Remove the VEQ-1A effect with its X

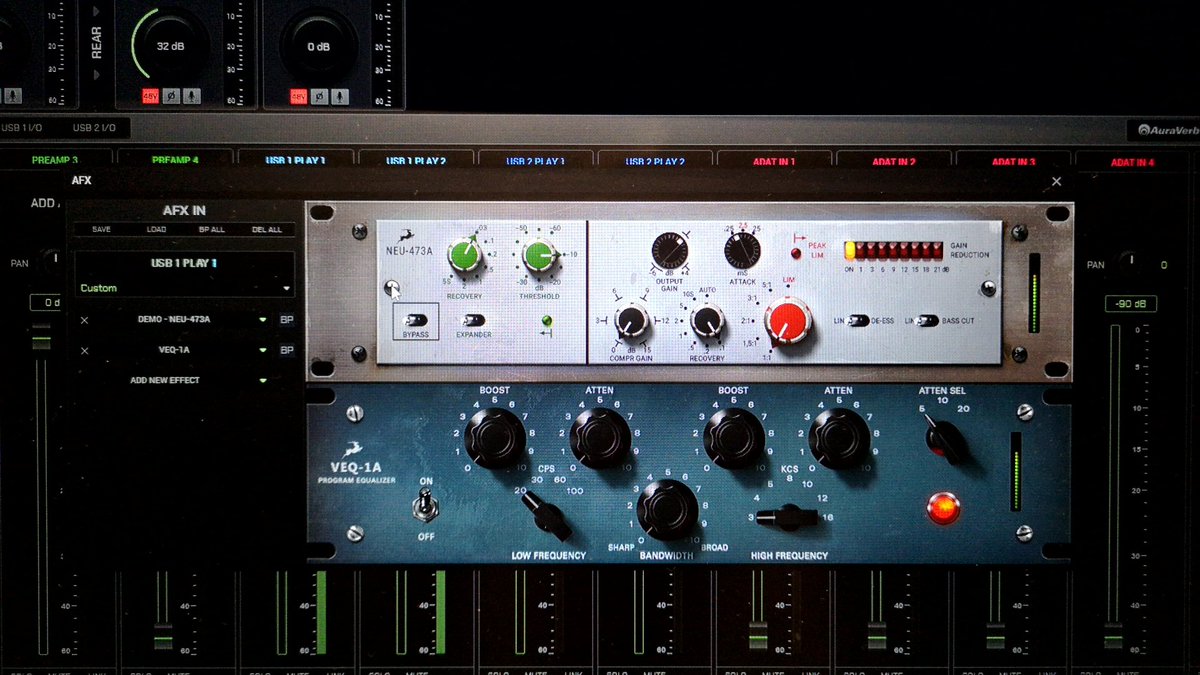(84, 350)
